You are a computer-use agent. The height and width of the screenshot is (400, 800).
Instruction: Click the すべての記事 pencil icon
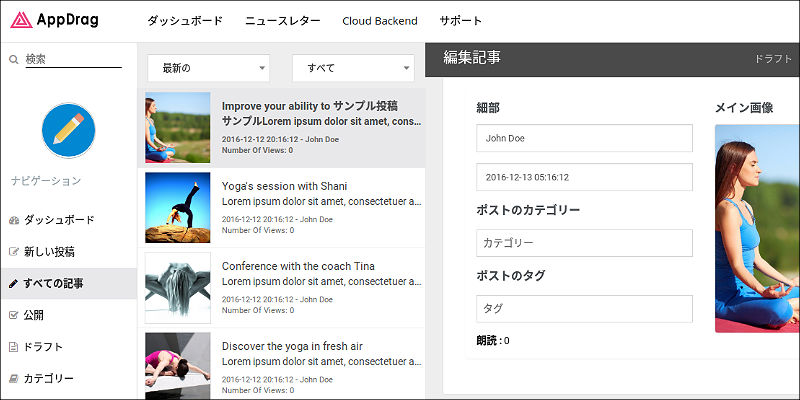click(13, 284)
